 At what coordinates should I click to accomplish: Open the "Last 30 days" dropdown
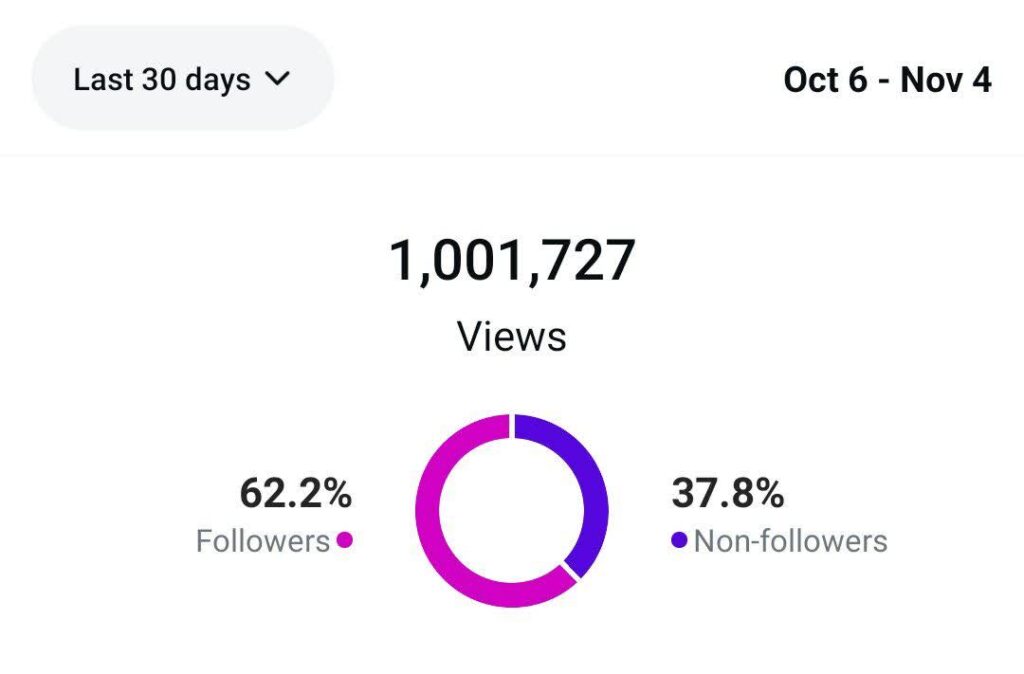point(182,79)
